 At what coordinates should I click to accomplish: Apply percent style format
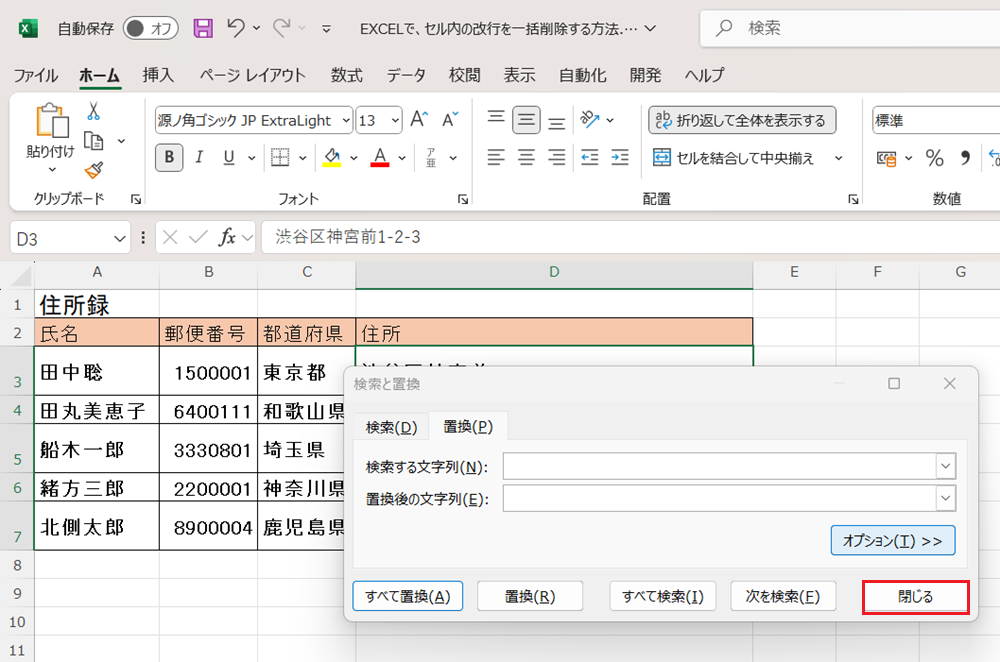coord(934,158)
